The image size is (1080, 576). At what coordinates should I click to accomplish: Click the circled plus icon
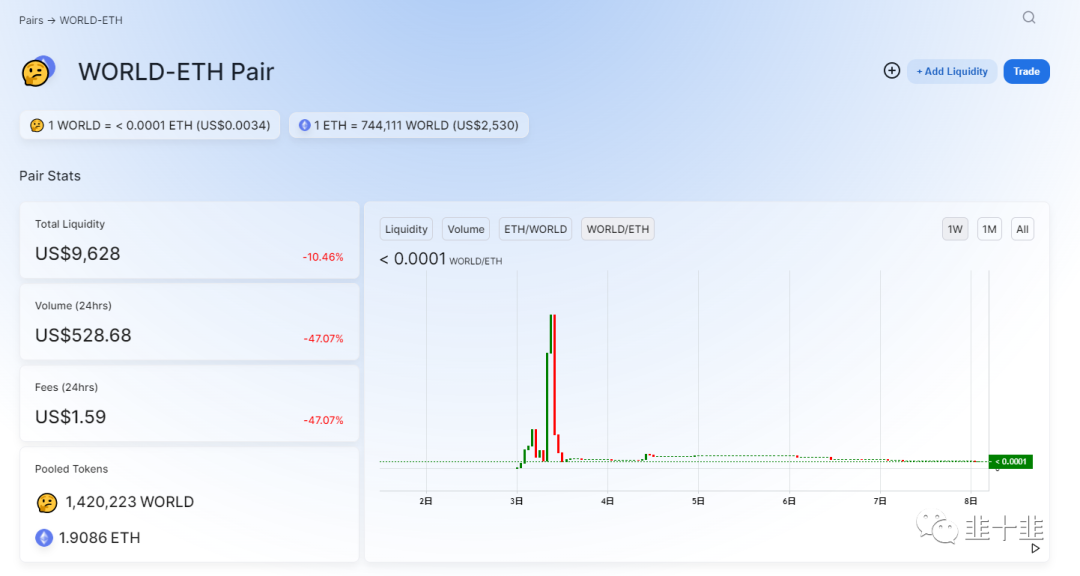click(x=891, y=71)
